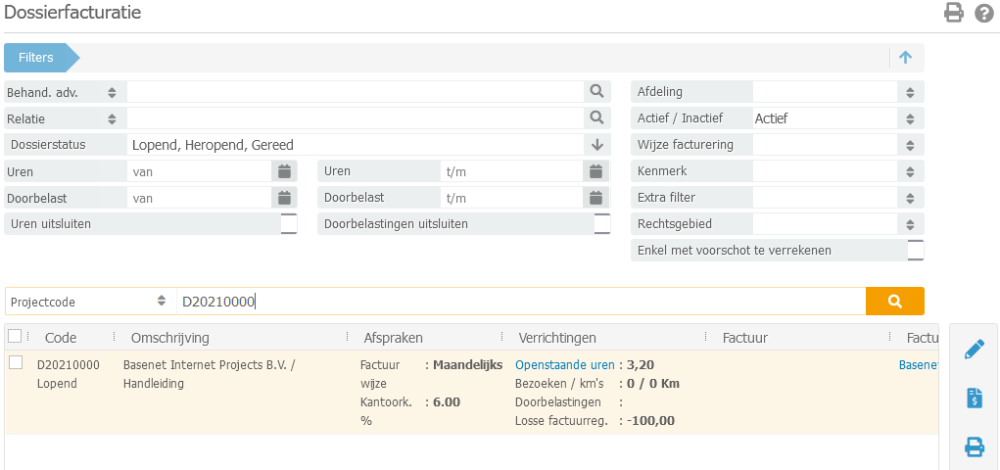This screenshot has height=470, width=1000.
Task: Click magnifier icon next to Behand. adv. field
Action: [x=597, y=92]
